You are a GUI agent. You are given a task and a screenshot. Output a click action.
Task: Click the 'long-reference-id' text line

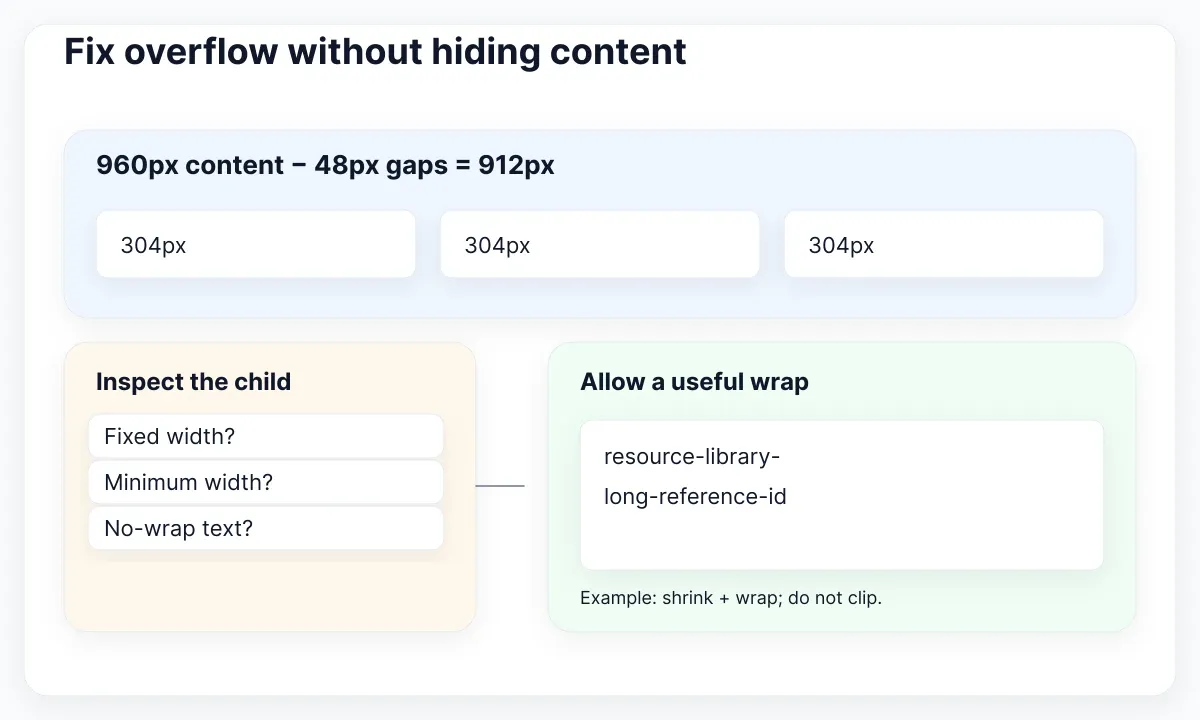(x=695, y=496)
